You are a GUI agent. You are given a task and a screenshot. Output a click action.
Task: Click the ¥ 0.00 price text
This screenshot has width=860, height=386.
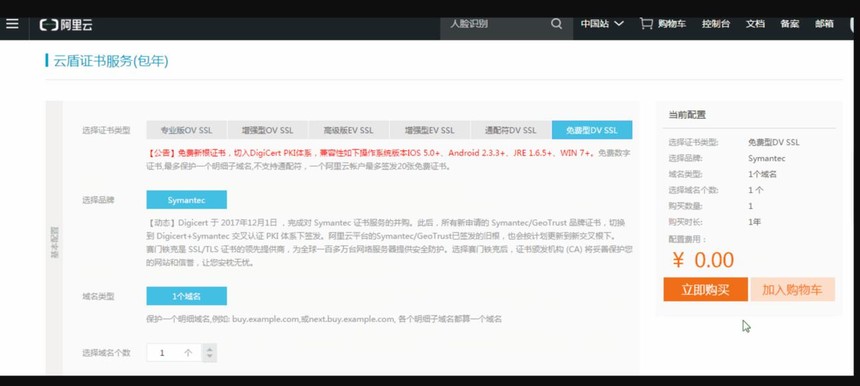coord(703,260)
